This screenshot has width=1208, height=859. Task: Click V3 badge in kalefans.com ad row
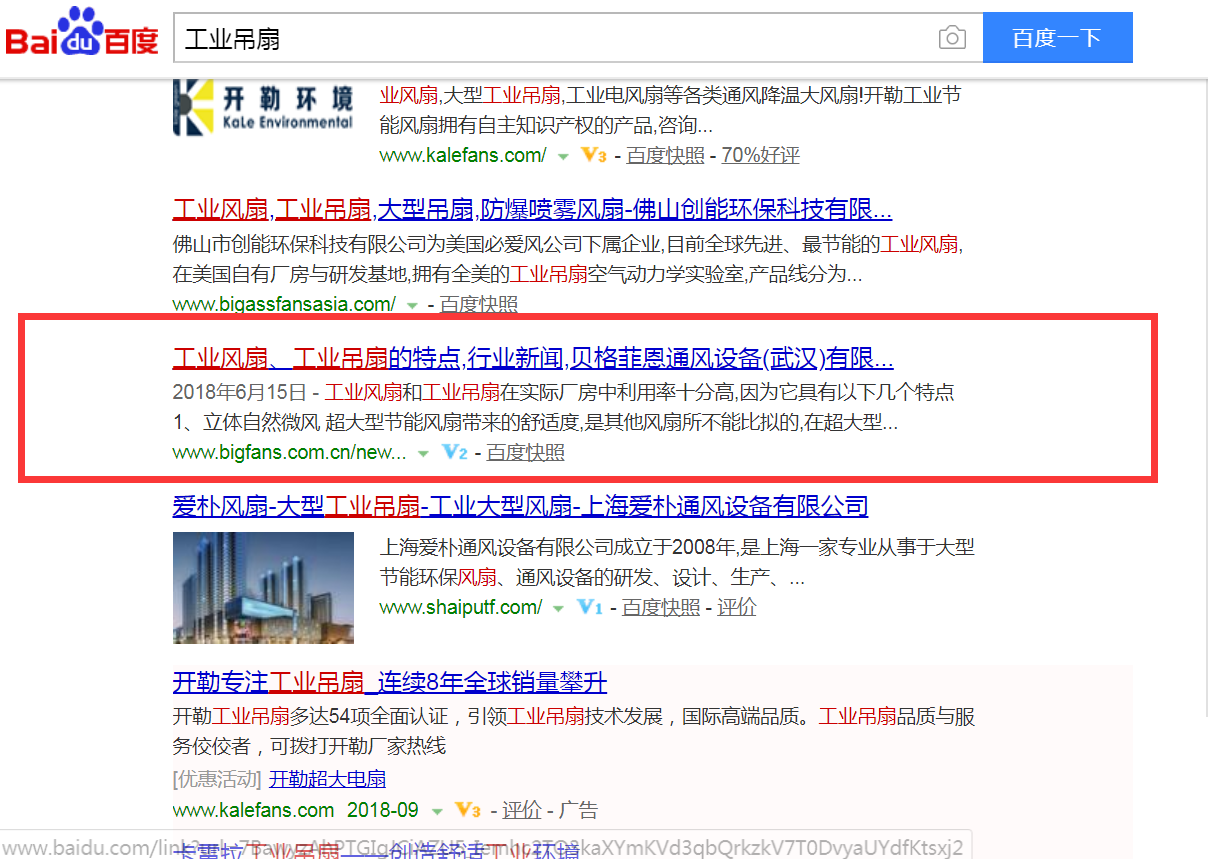tap(468, 809)
